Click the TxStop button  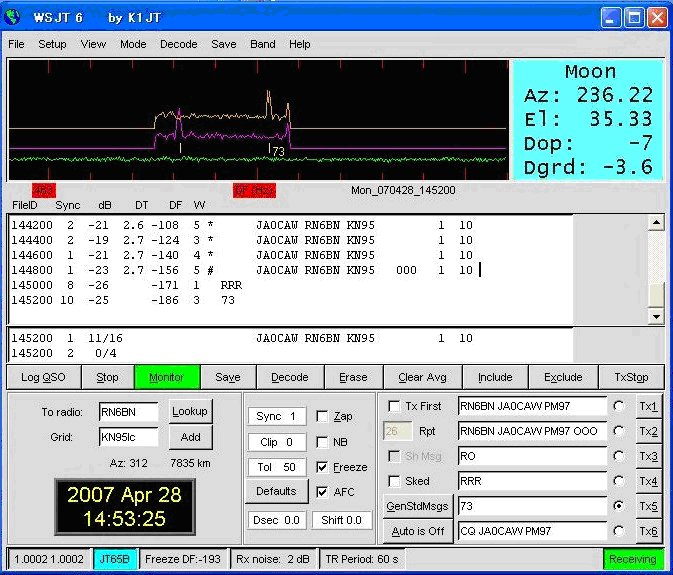[631, 377]
